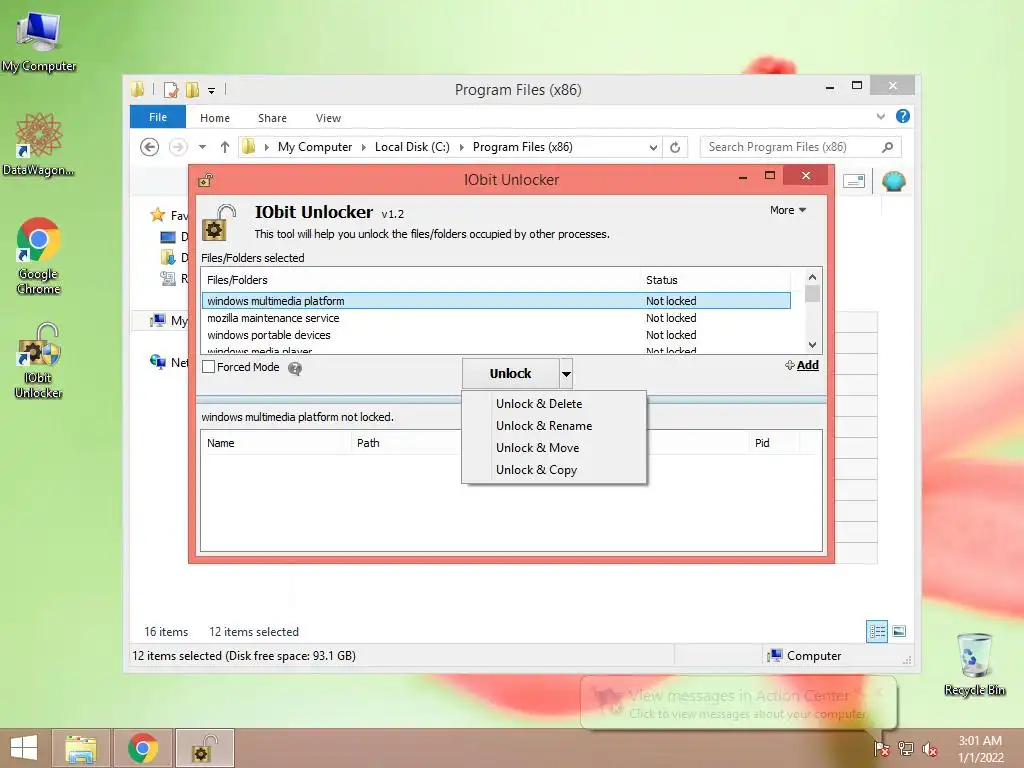This screenshot has height=768, width=1024.
Task: Select windows portable devices row
Action: (x=496, y=335)
